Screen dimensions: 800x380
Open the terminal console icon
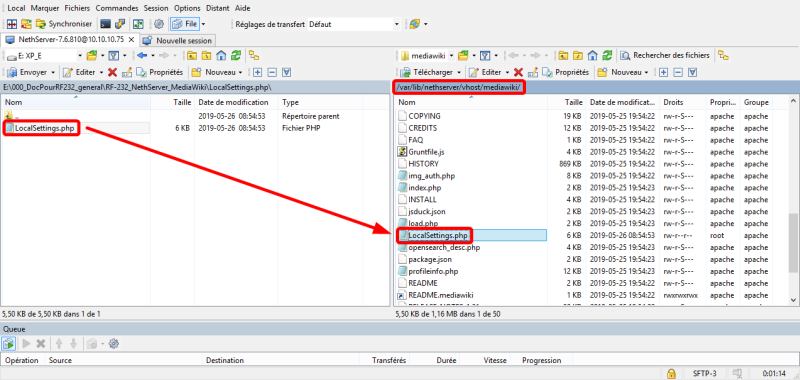(106, 24)
